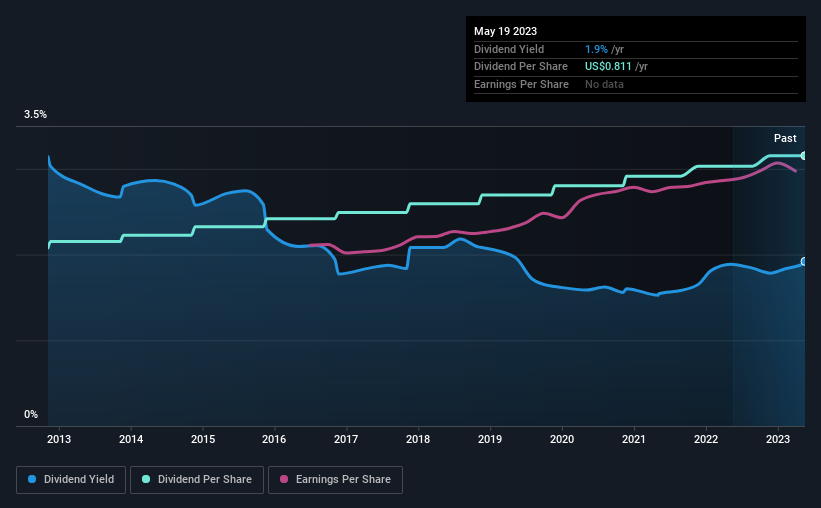This screenshot has width=821, height=508.
Task: Select the 2016 year label on the axis
Action: coord(274,439)
